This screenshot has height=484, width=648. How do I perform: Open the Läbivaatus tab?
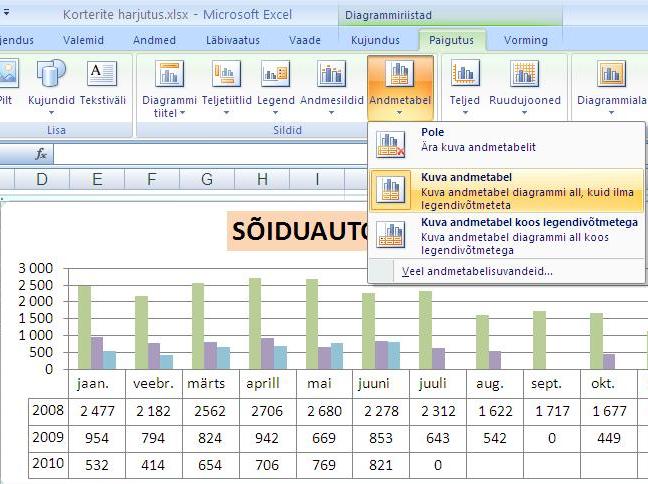pyautogui.click(x=233, y=40)
